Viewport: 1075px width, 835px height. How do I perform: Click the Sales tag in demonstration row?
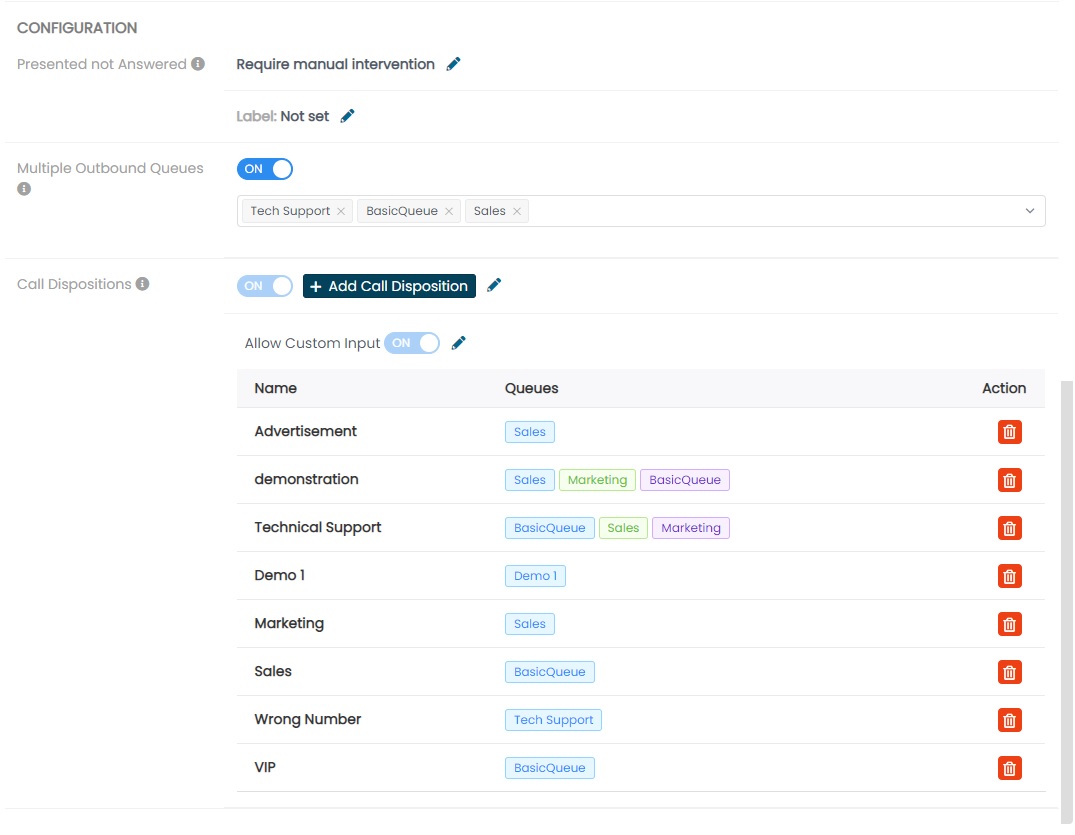[530, 480]
